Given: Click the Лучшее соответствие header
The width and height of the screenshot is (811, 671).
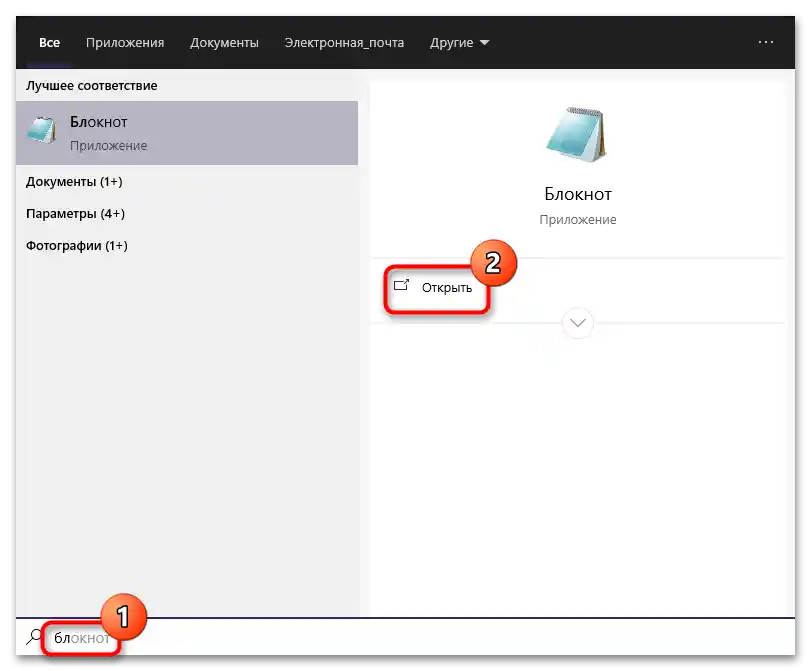Looking at the screenshot, I should [92, 86].
